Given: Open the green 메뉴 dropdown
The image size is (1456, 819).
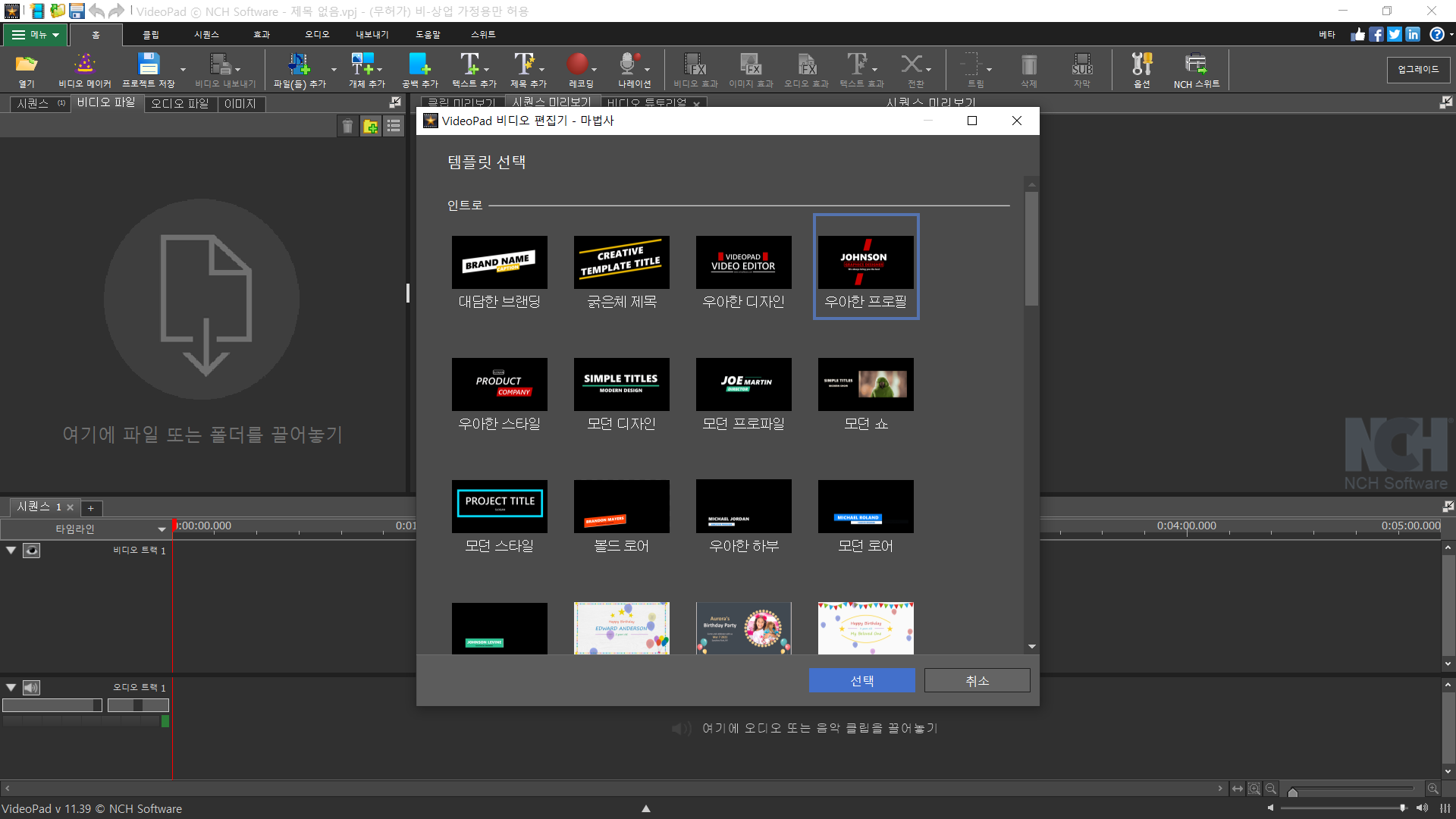Looking at the screenshot, I should pyautogui.click(x=36, y=35).
